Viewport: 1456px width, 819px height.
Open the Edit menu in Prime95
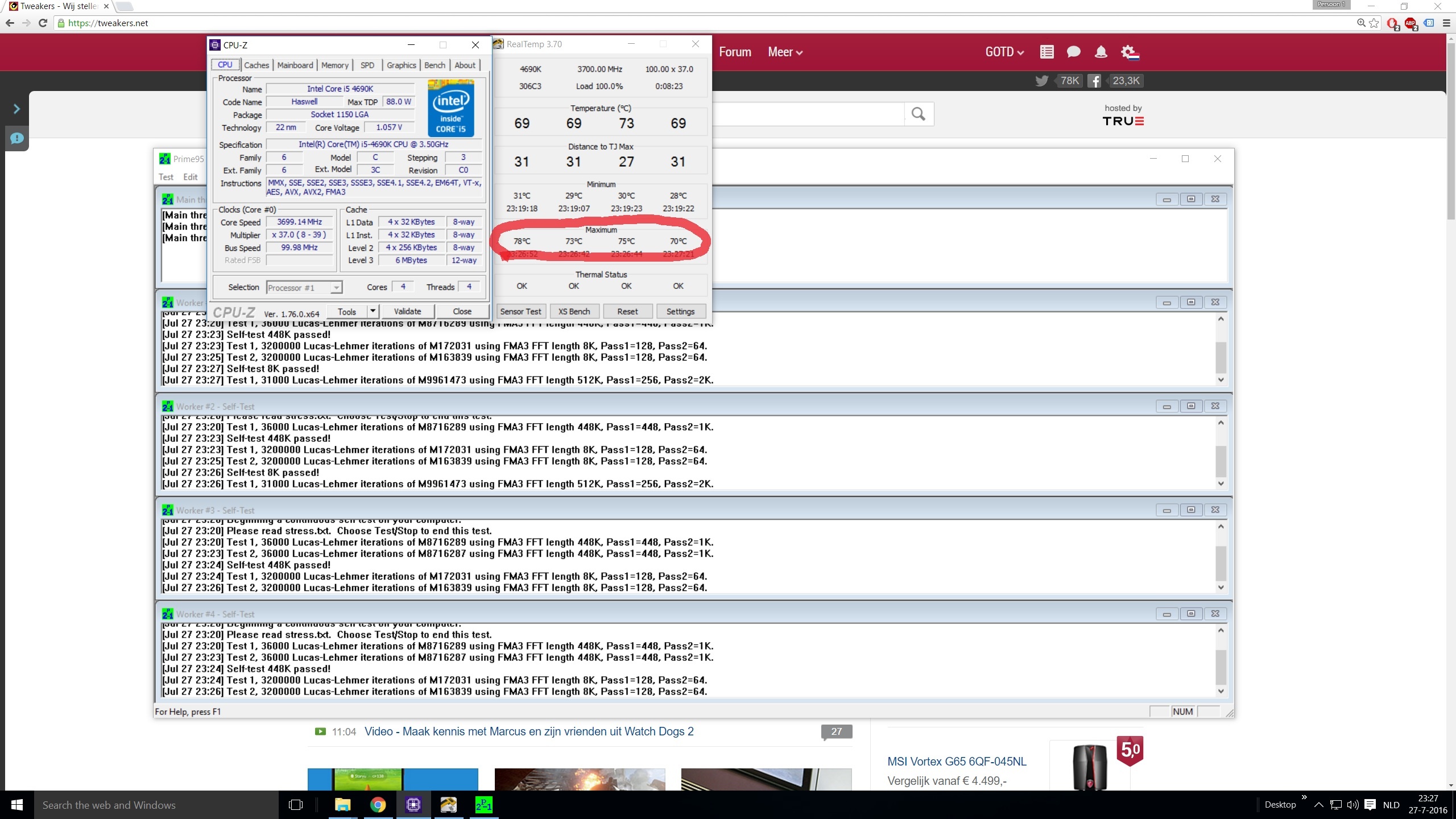coord(191,177)
